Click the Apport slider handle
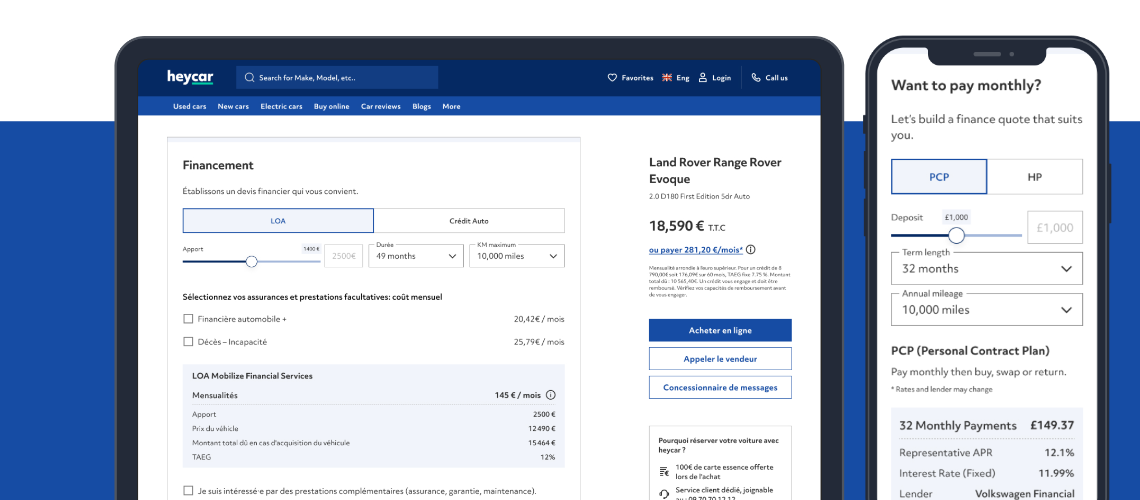This screenshot has width=1140, height=500. point(252,262)
